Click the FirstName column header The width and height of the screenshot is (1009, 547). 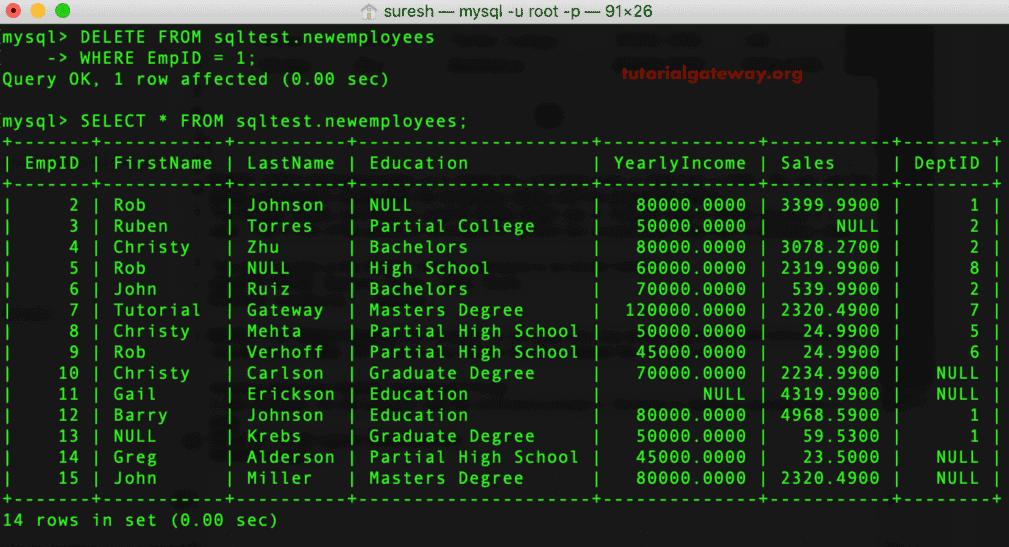pyautogui.click(x=163, y=163)
